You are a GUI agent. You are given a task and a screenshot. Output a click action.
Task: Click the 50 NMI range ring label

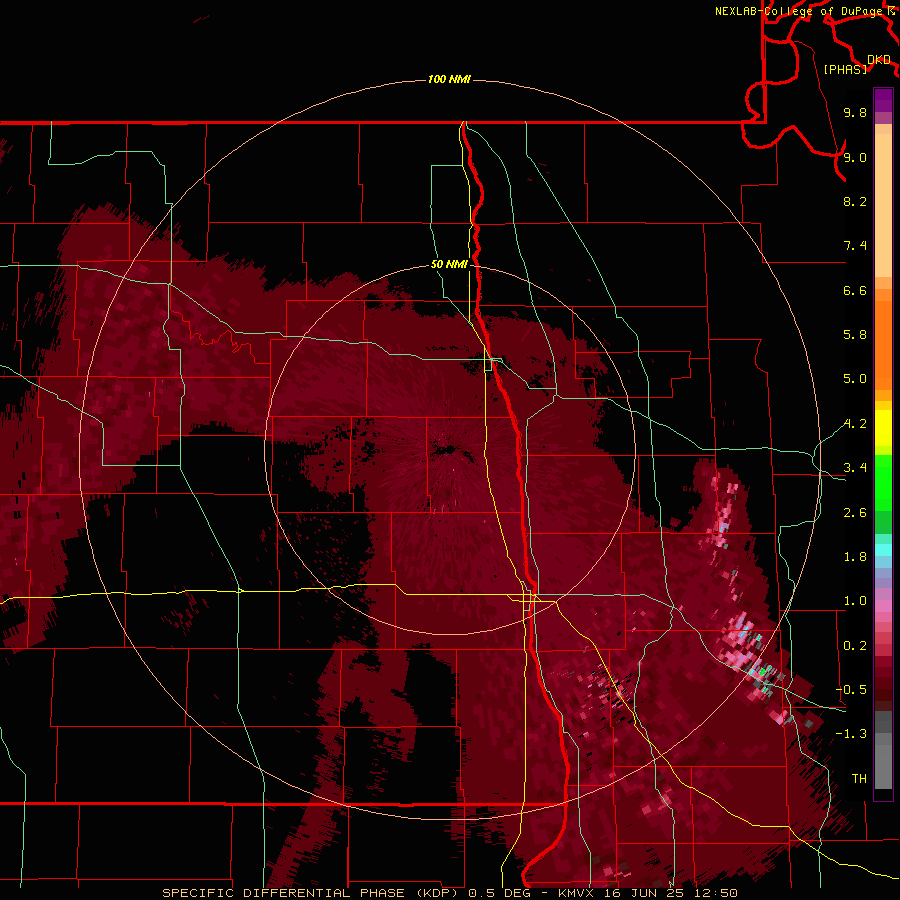click(449, 264)
